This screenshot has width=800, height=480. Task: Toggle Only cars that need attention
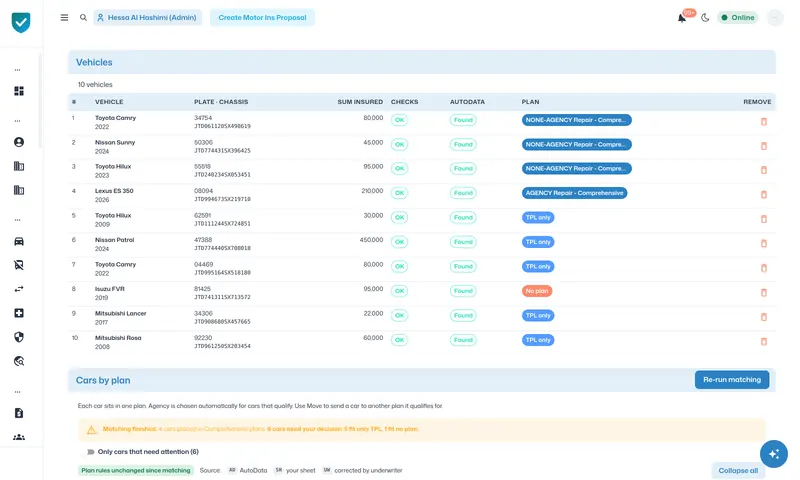click(x=90, y=451)
